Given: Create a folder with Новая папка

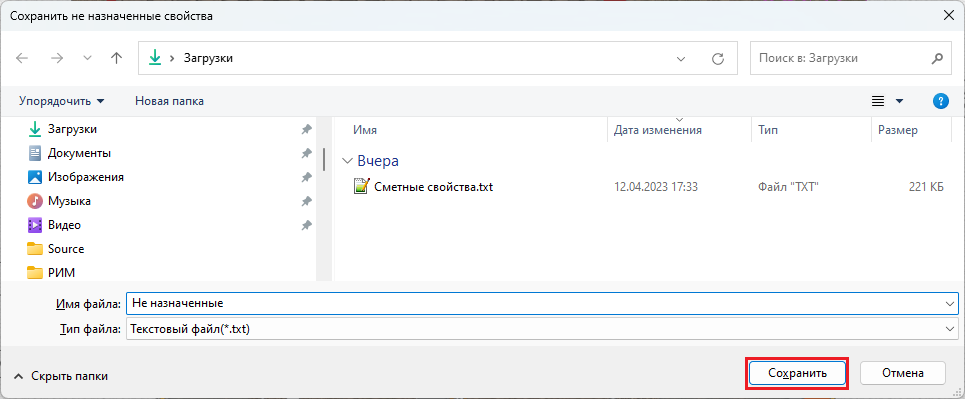Looking at the screenshot, I should pos(169,101).
